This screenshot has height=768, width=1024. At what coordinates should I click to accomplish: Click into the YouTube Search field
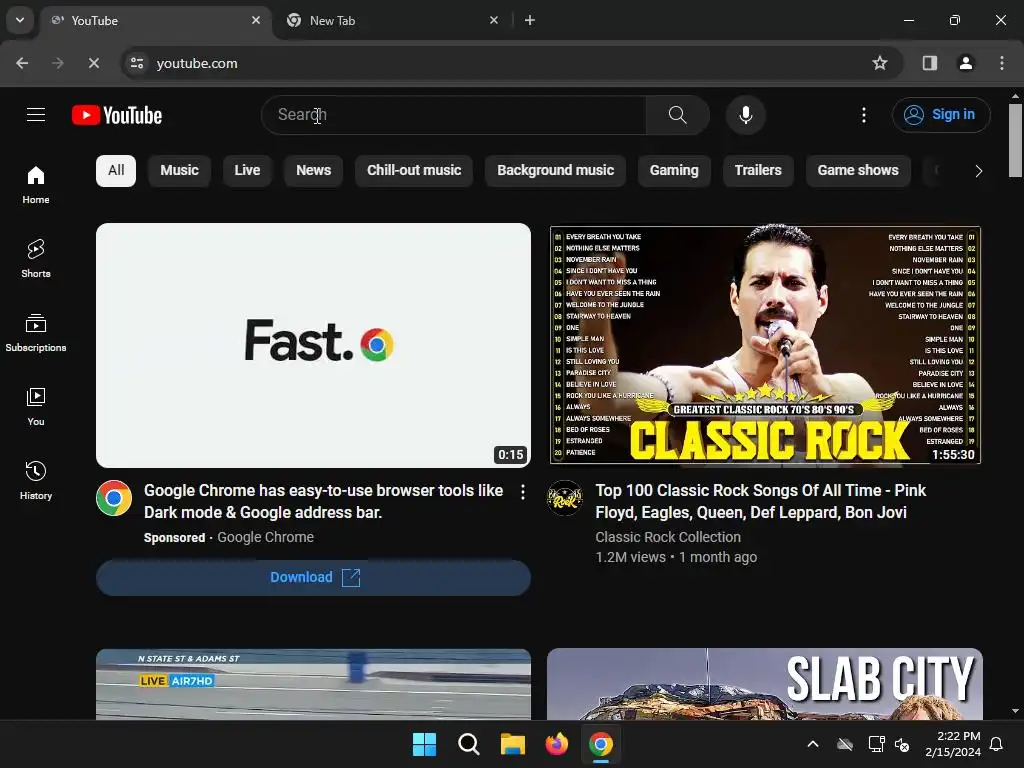pyautogui.click(x=455, y=115)
